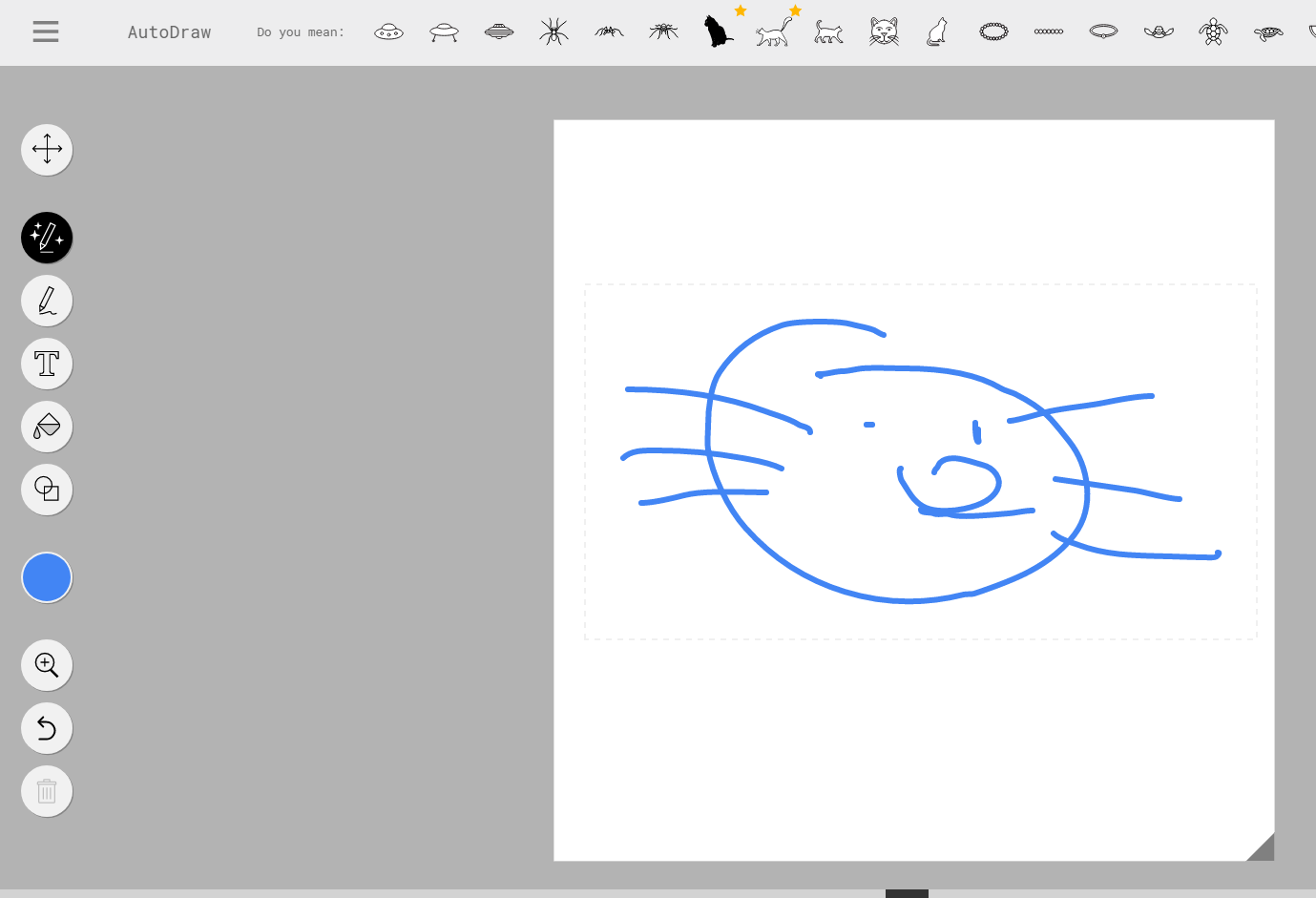Image resolution: width=1316 pixels, height=898 pixels.
Task: Undo the last stroke
Action: pyautogui.click(x=47, y=728)
